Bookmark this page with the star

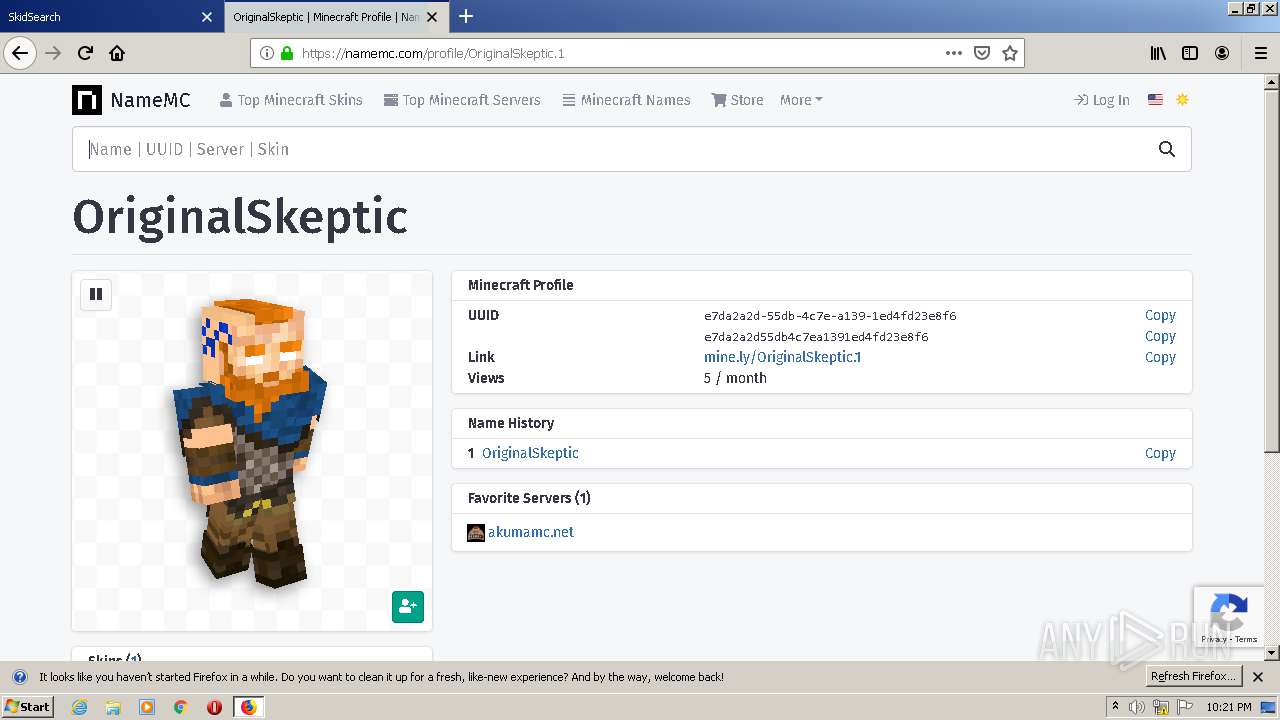point(1010,53)
